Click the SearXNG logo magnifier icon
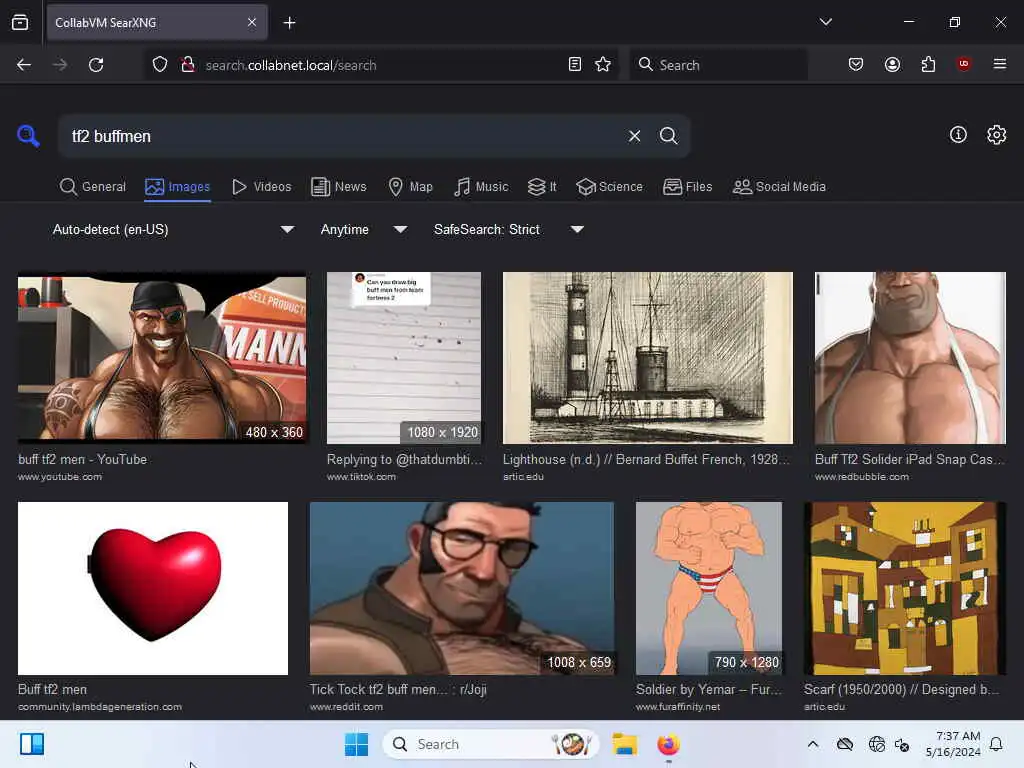The height and width of the screenshot is (768, 1024). pos(28,136)
